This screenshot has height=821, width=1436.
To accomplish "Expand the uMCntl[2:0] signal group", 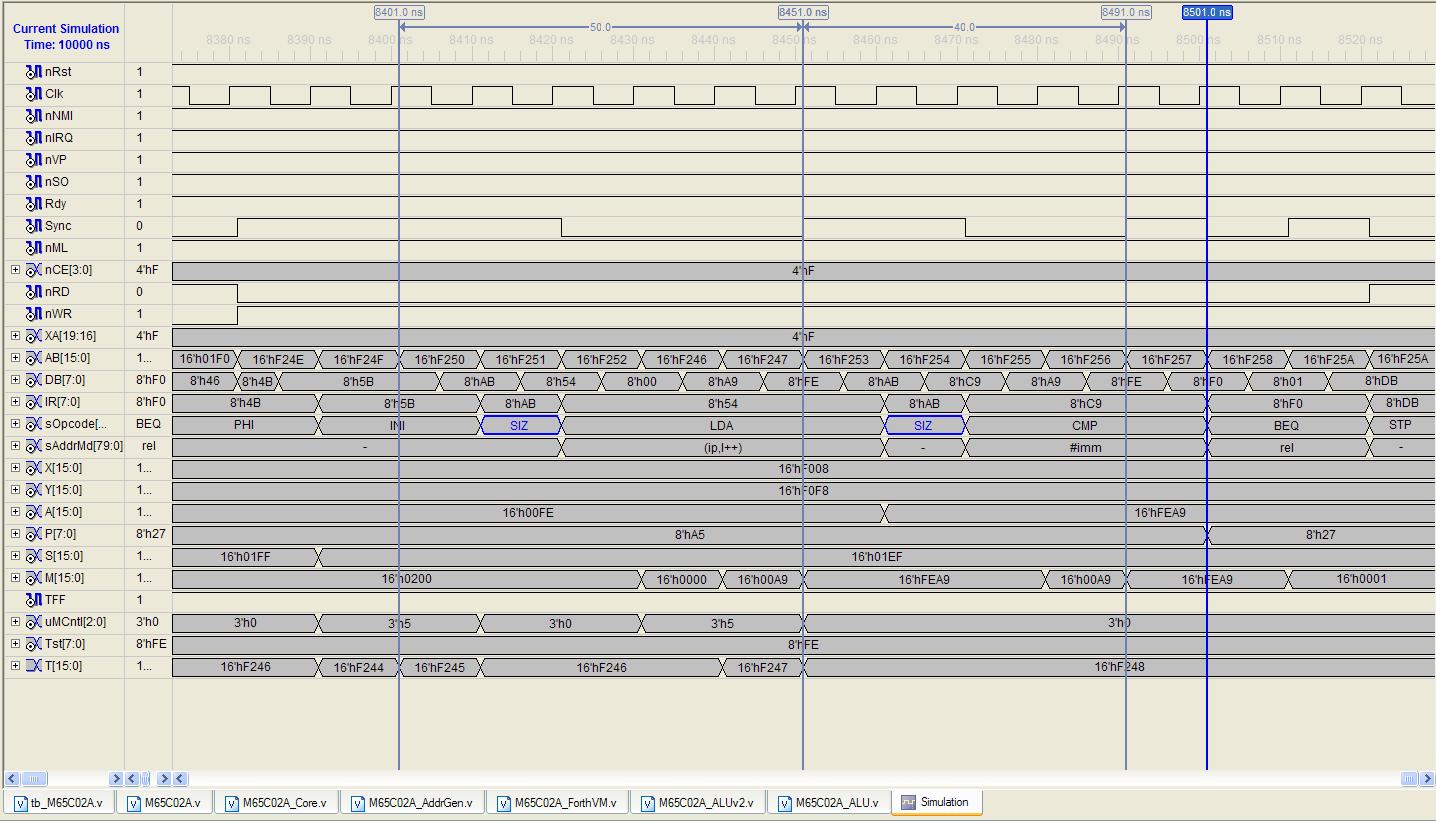I will 15,622.
